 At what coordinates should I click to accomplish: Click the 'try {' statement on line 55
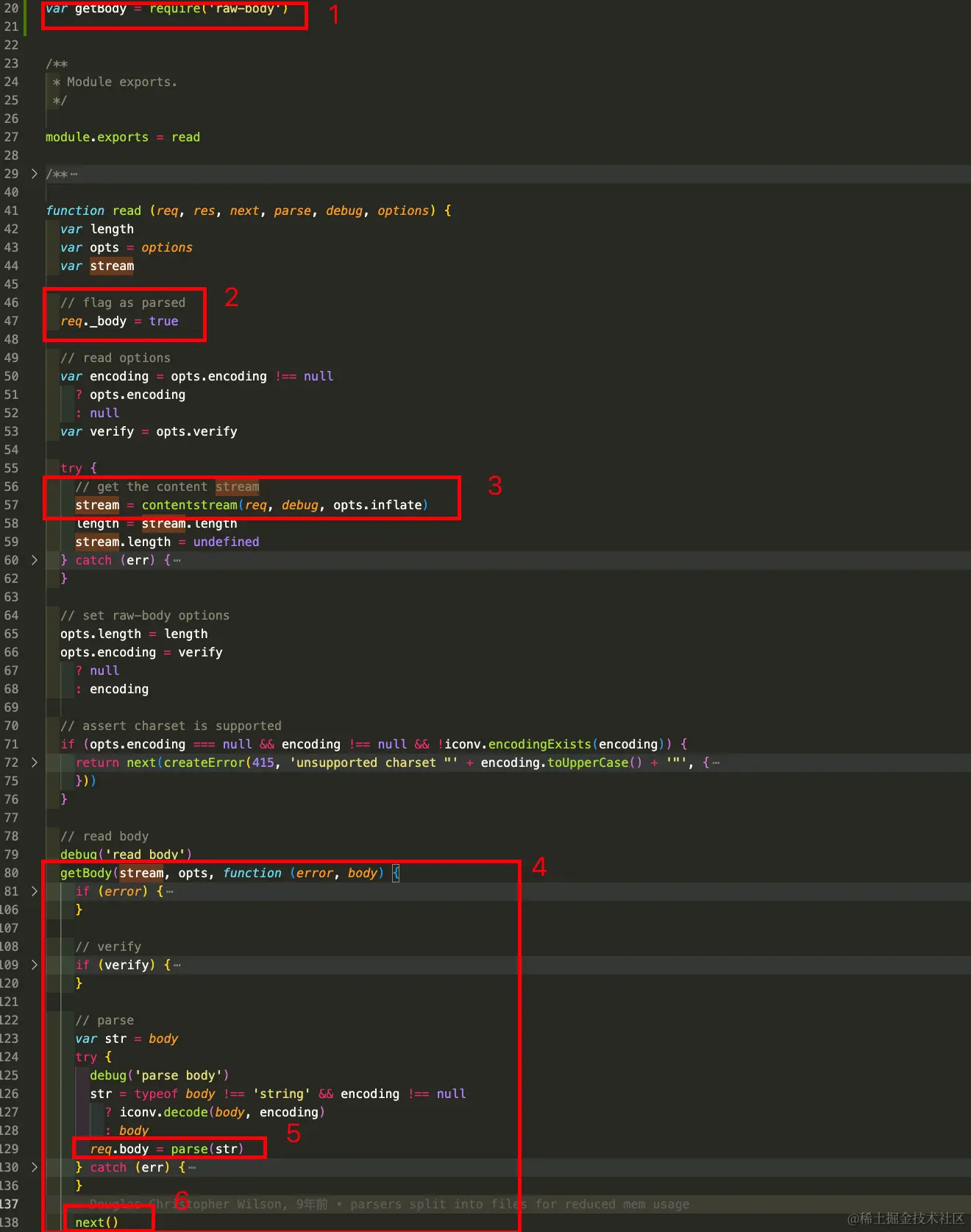tap(79, 468)
